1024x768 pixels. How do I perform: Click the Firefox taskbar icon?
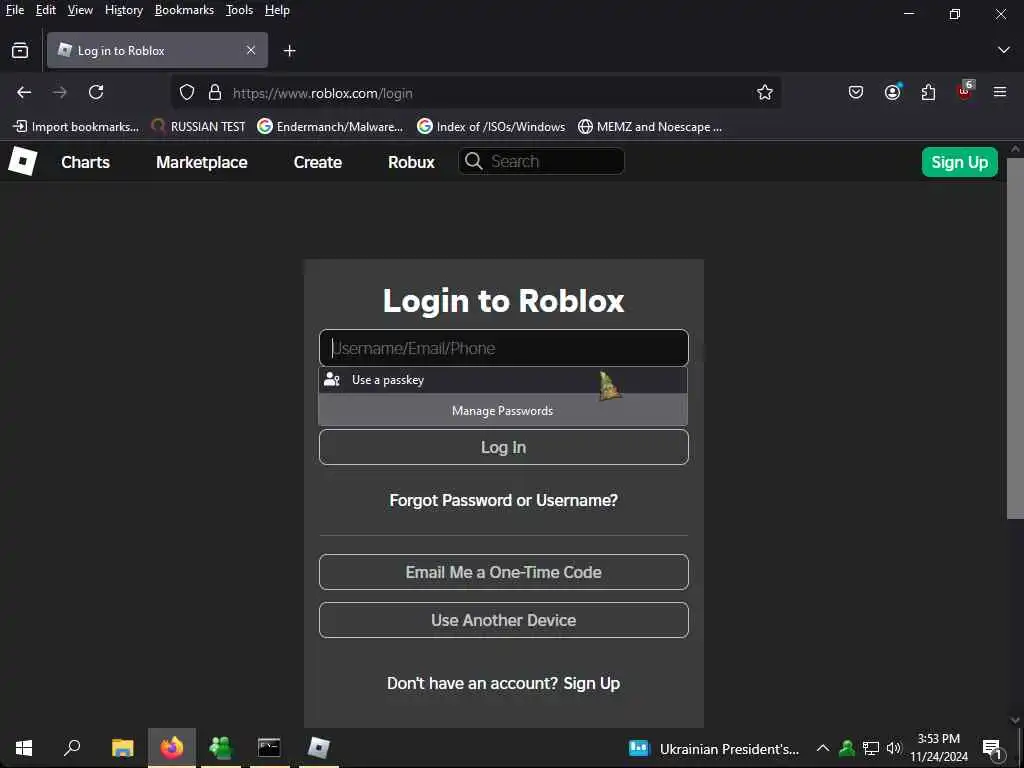click(172, 748)
